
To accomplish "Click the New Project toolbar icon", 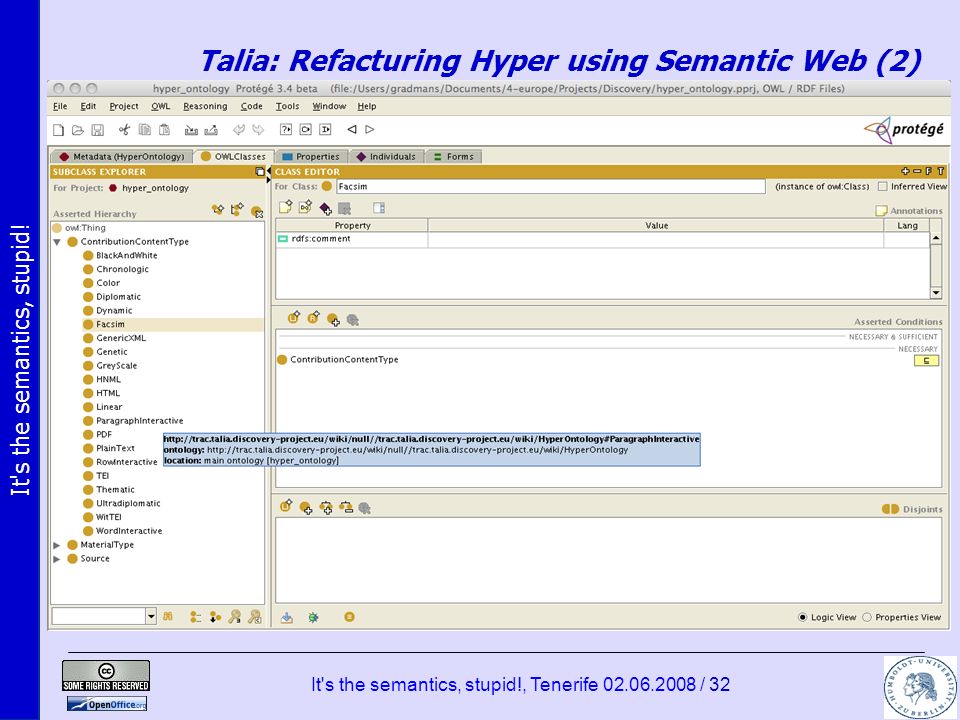I will tap(58, 130).
